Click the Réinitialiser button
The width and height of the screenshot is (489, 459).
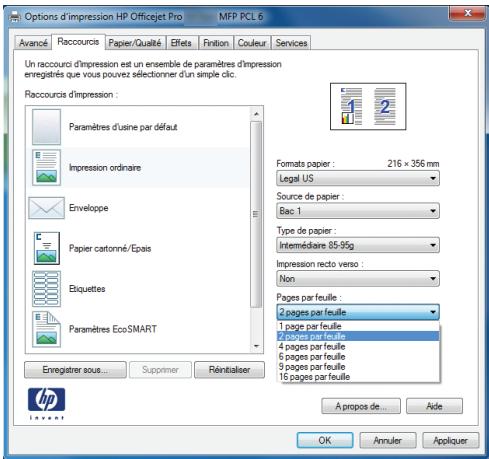click(x=229, y=370)
